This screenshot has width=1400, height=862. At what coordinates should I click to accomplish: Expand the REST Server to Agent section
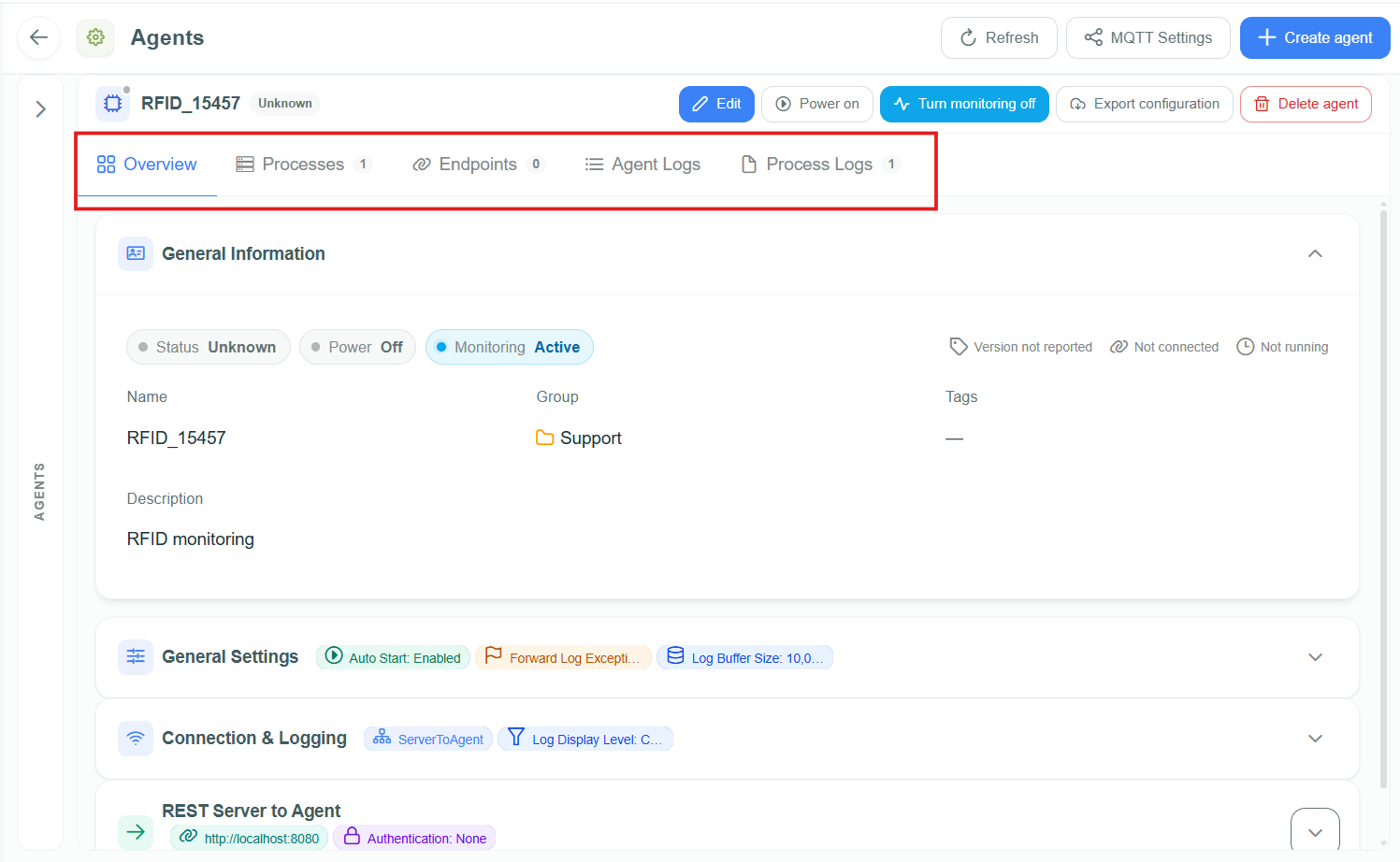[1315, 832]
